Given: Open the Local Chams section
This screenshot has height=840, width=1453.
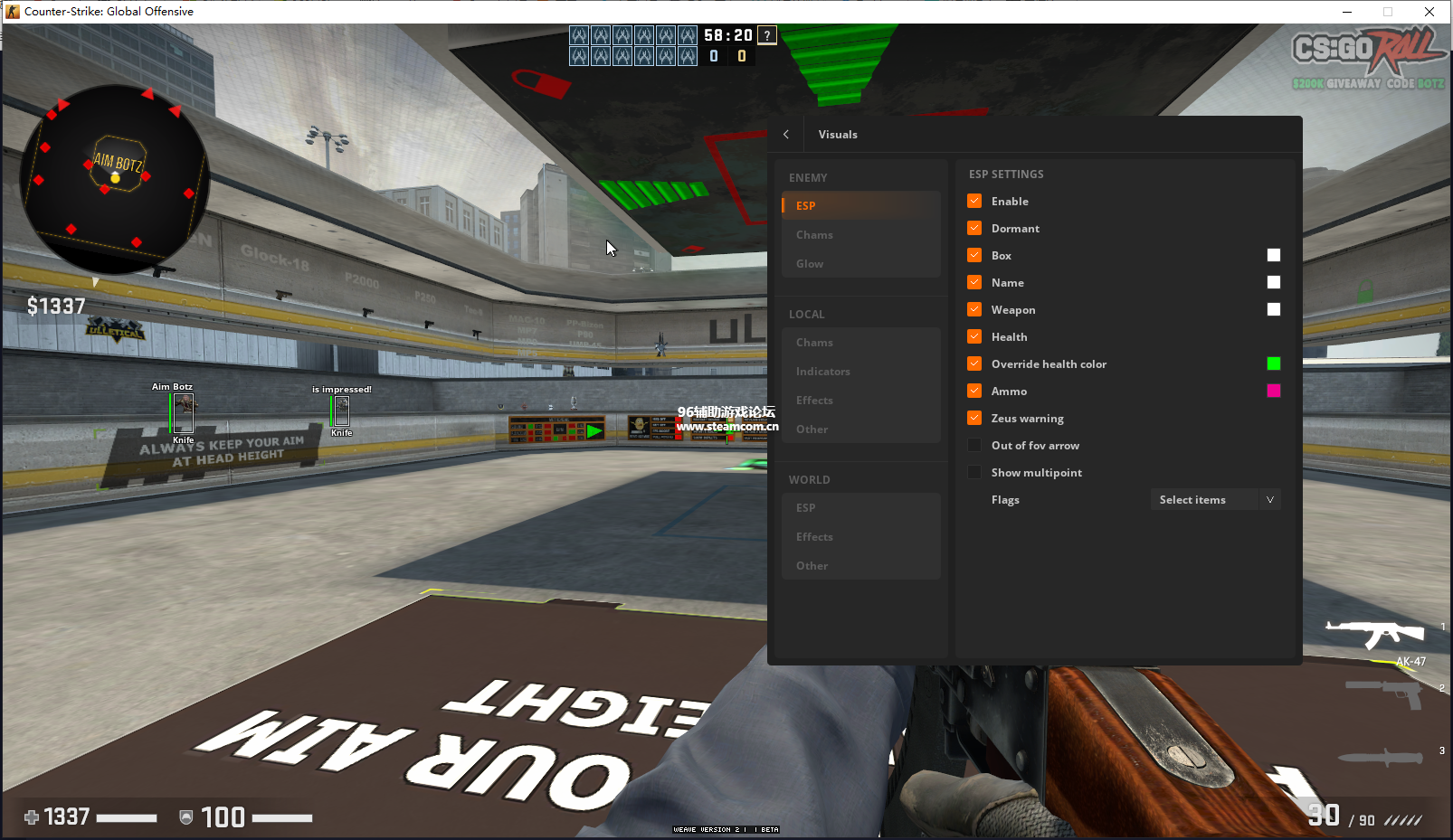Looking at the screenshot, I should pyautogui.click(x=861, y=342).
